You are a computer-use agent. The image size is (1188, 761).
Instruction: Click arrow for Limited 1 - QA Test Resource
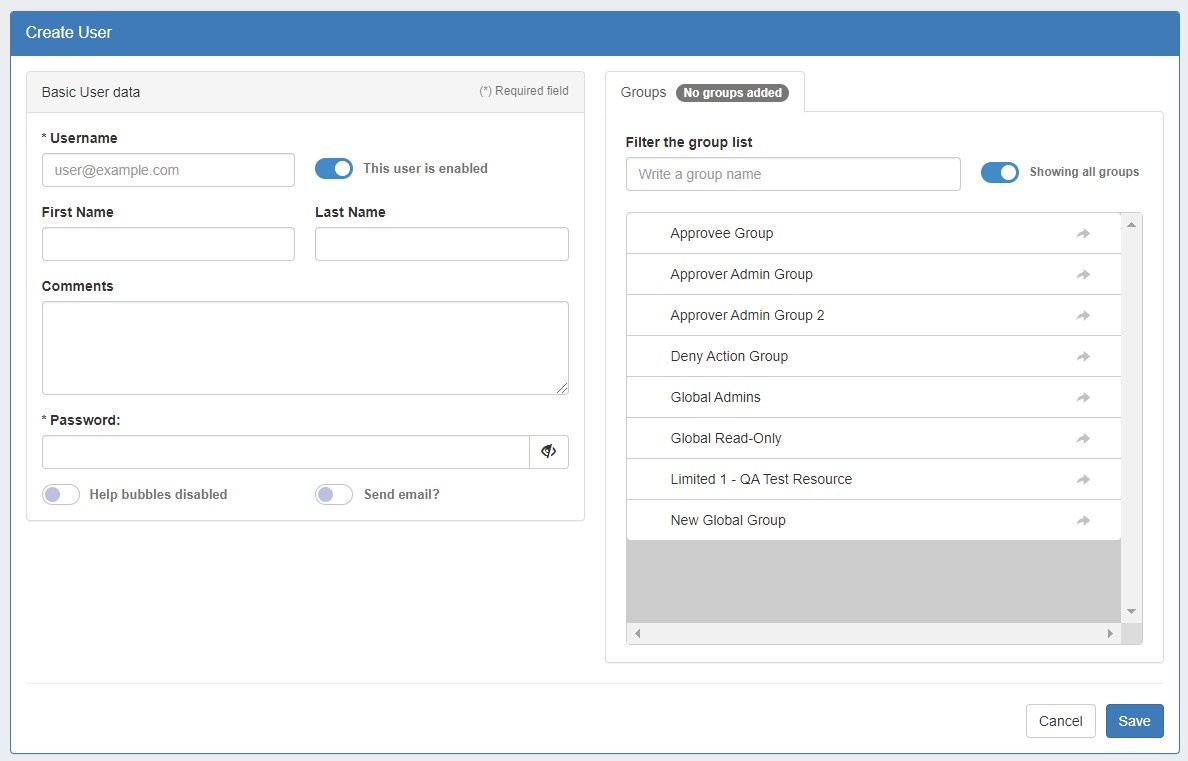[x=1083, y=480]
